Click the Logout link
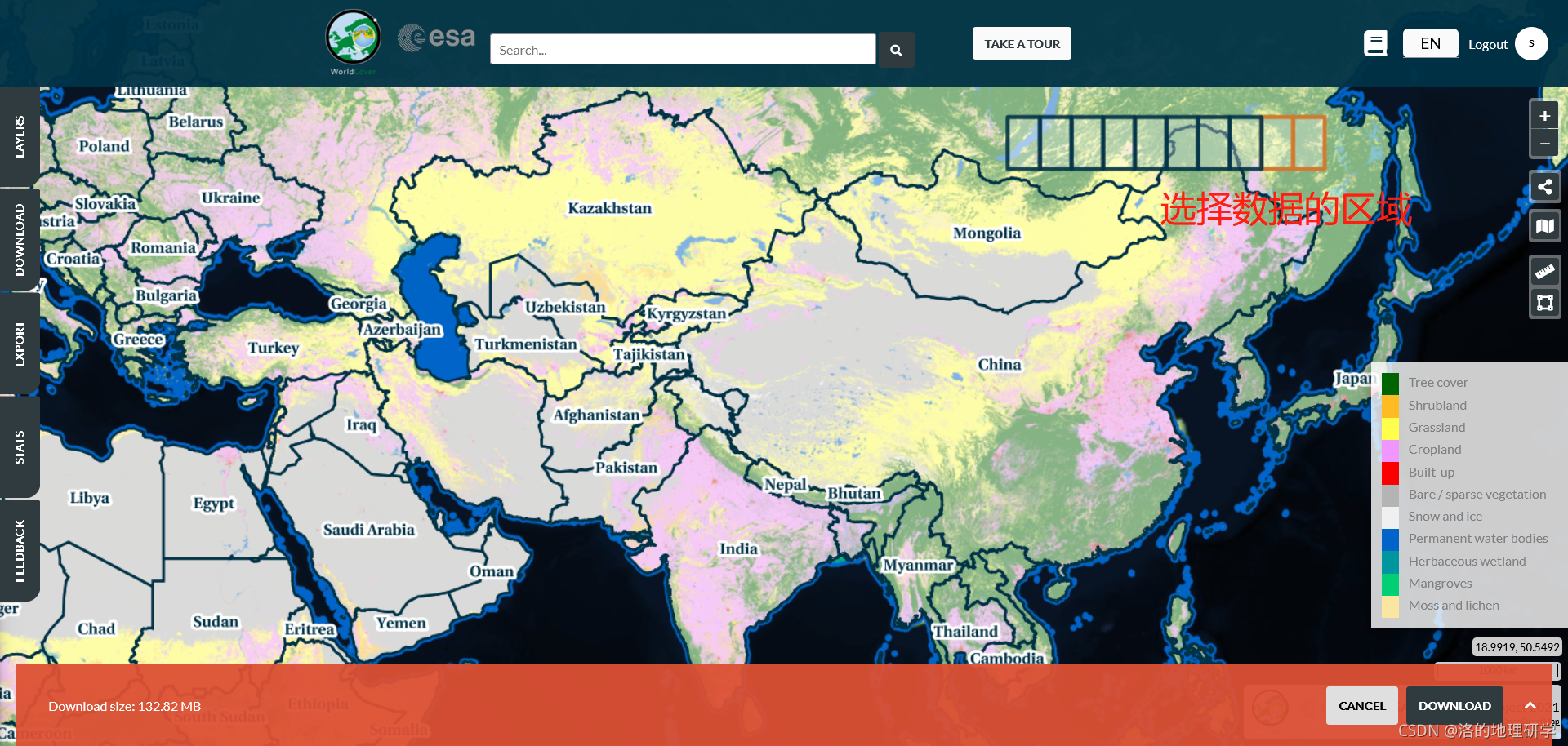The image size is (1568, 746). pyautogui.click(x=1488, y=45)
